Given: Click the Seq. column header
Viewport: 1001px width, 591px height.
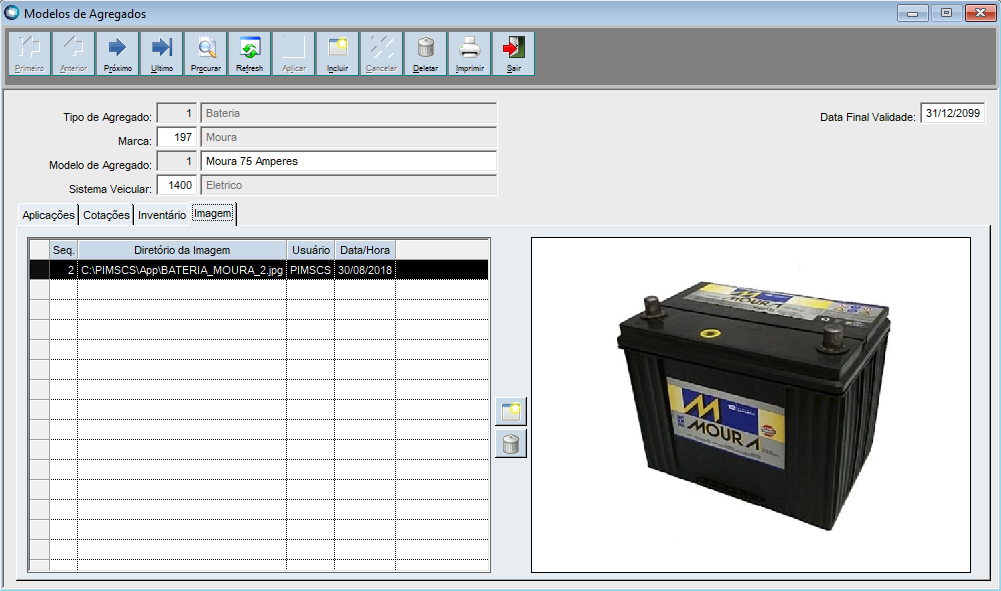Looking at the screenshot, I should pos(64,250).
